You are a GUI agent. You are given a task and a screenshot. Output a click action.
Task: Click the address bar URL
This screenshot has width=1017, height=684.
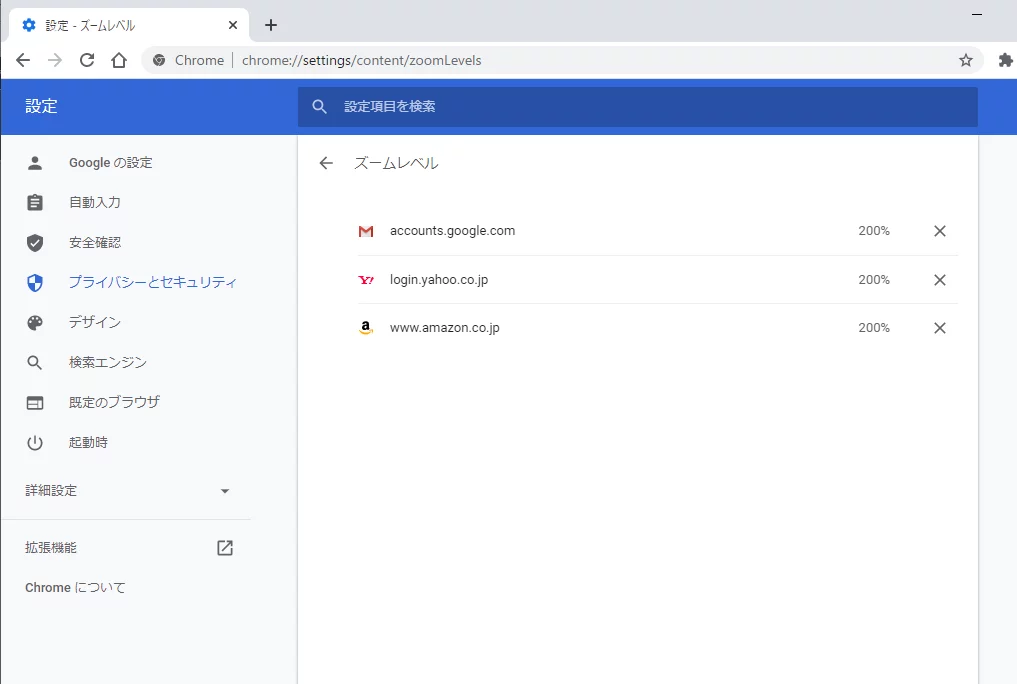pyautogui.click(x=360, y=60)
